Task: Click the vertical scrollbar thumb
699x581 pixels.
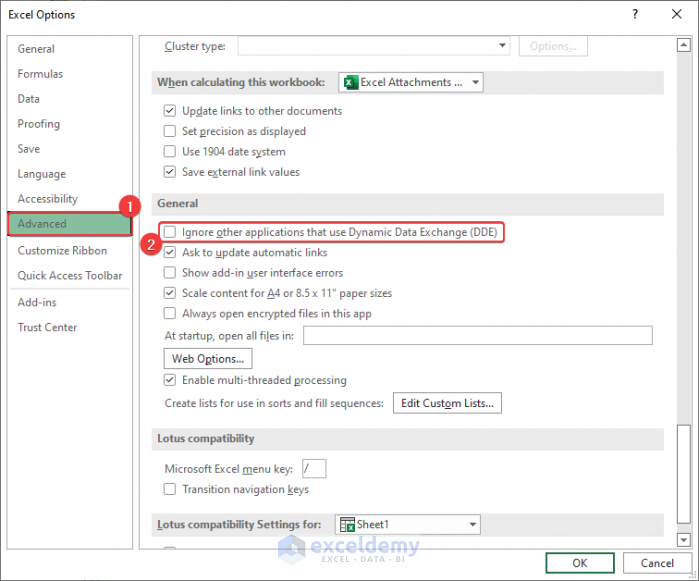Action: tap(683, 474)
